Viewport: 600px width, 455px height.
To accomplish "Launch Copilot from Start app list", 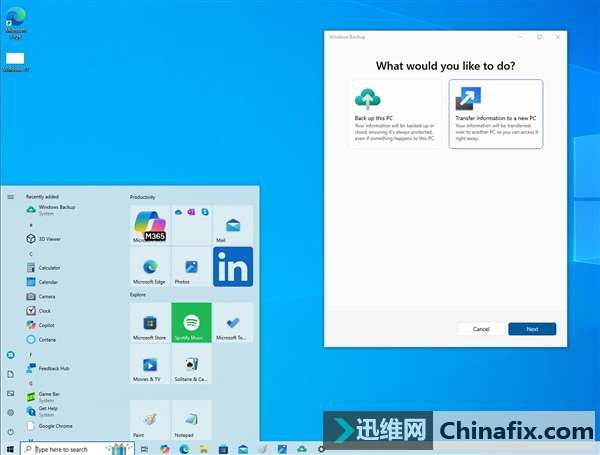I will [x=41, y=325].
